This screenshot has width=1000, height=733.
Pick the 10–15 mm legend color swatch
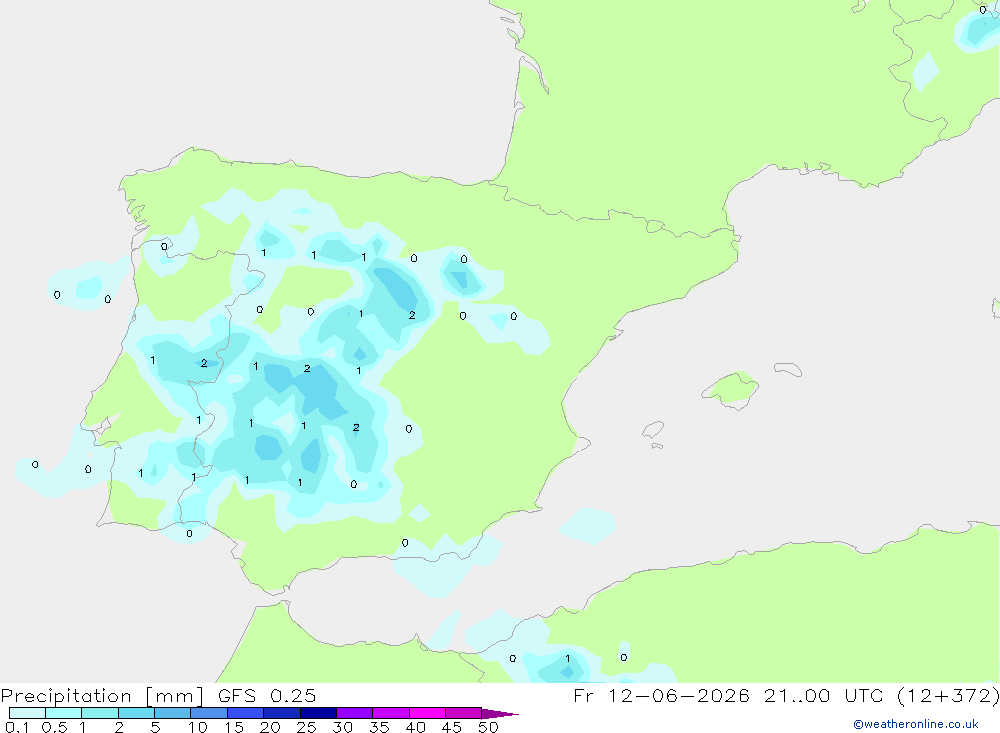(x=209, y=713)
